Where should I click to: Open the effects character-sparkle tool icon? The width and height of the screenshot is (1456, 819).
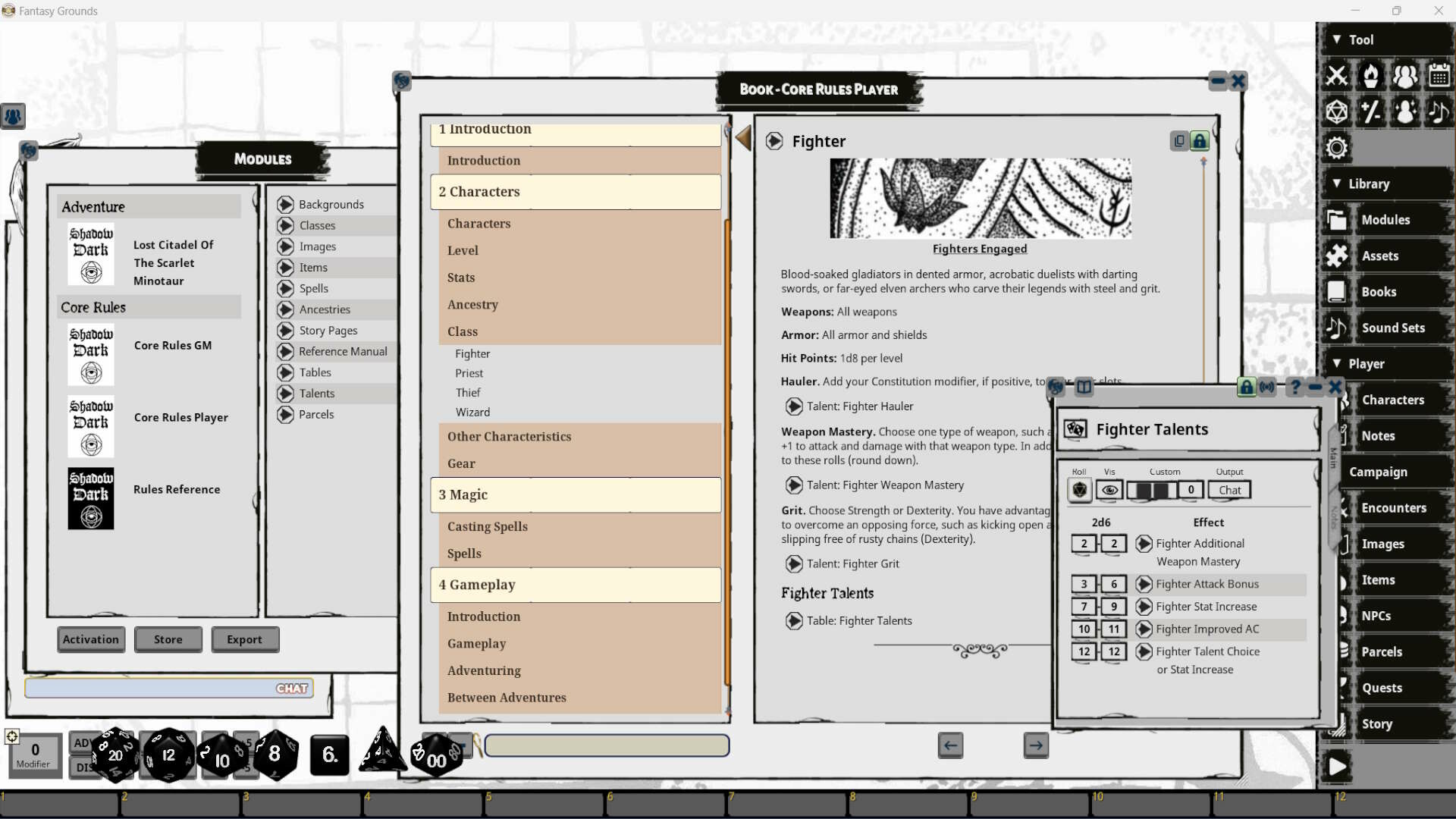1407,111
